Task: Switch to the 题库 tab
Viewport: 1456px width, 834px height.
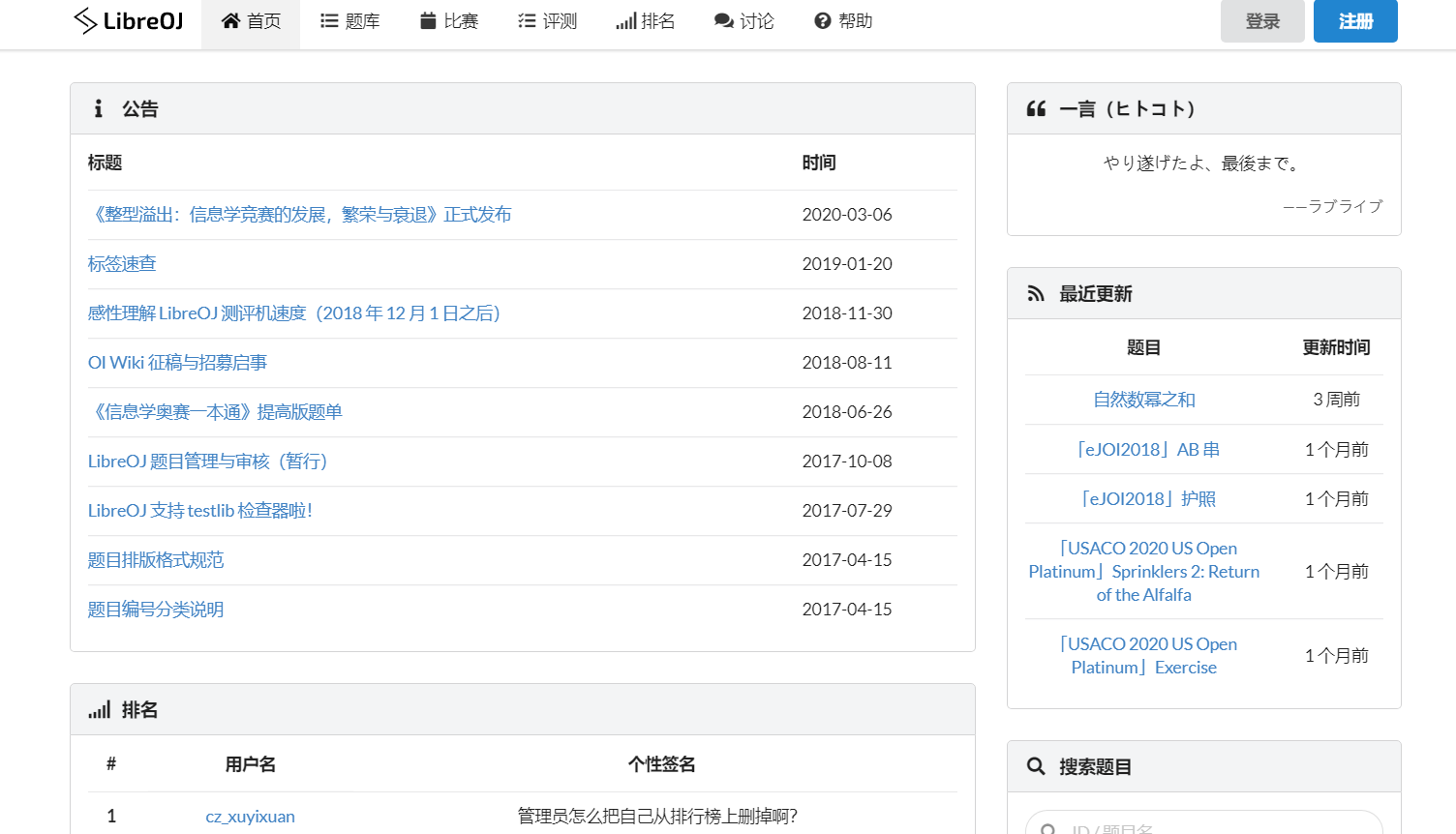Action: coord(349,20)
